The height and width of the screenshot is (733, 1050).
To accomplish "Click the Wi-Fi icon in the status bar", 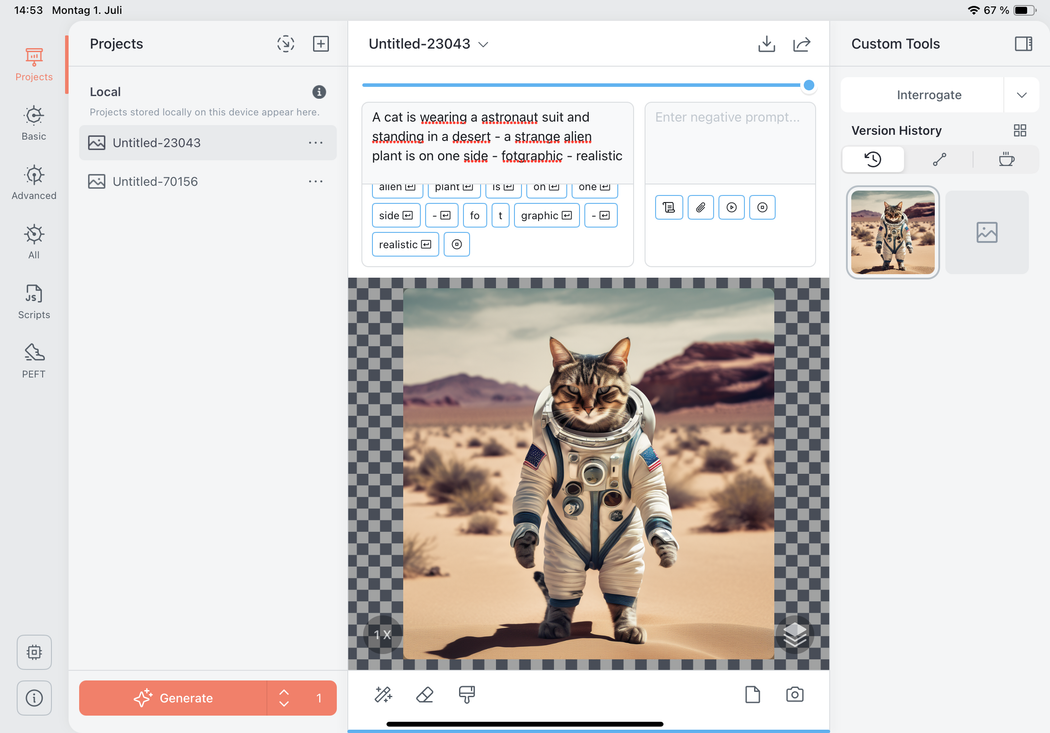I will click(x=974, y=10).
